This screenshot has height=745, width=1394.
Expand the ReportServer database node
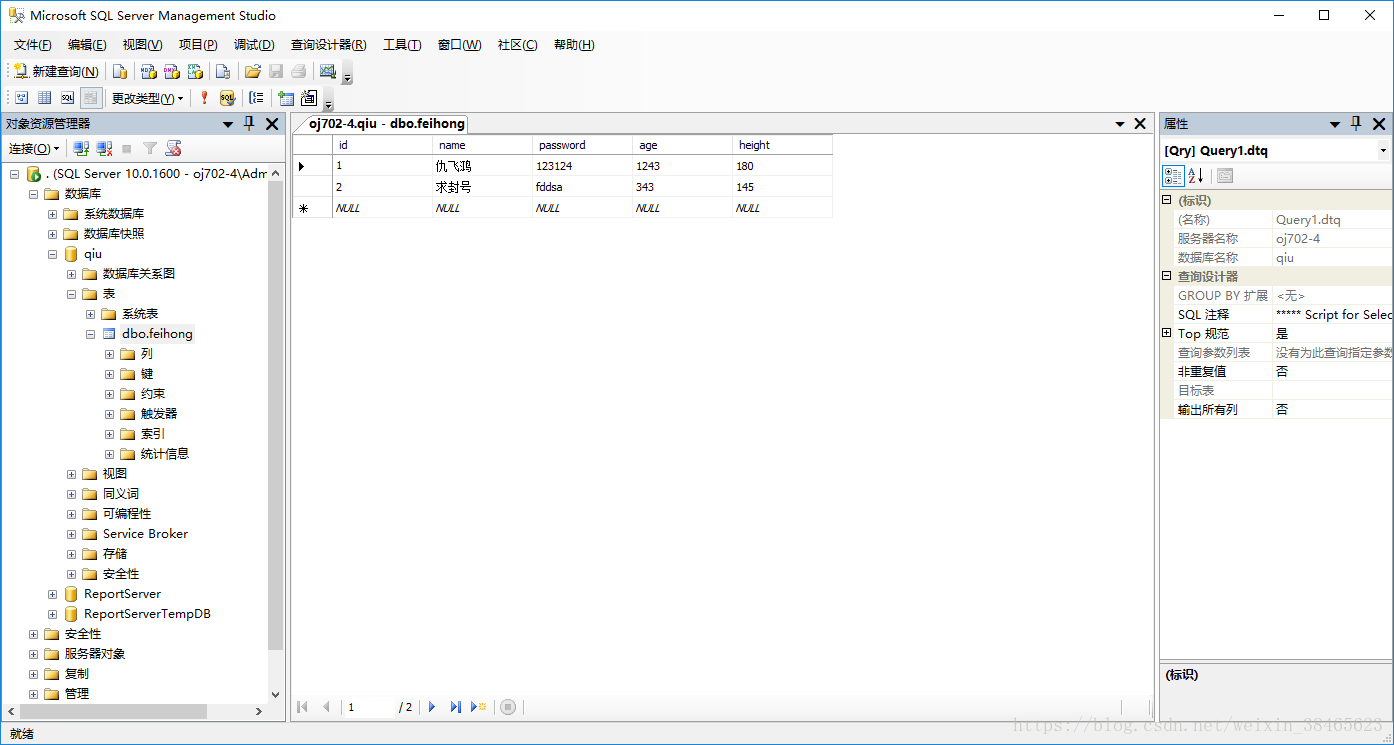[x=53, y=594]
